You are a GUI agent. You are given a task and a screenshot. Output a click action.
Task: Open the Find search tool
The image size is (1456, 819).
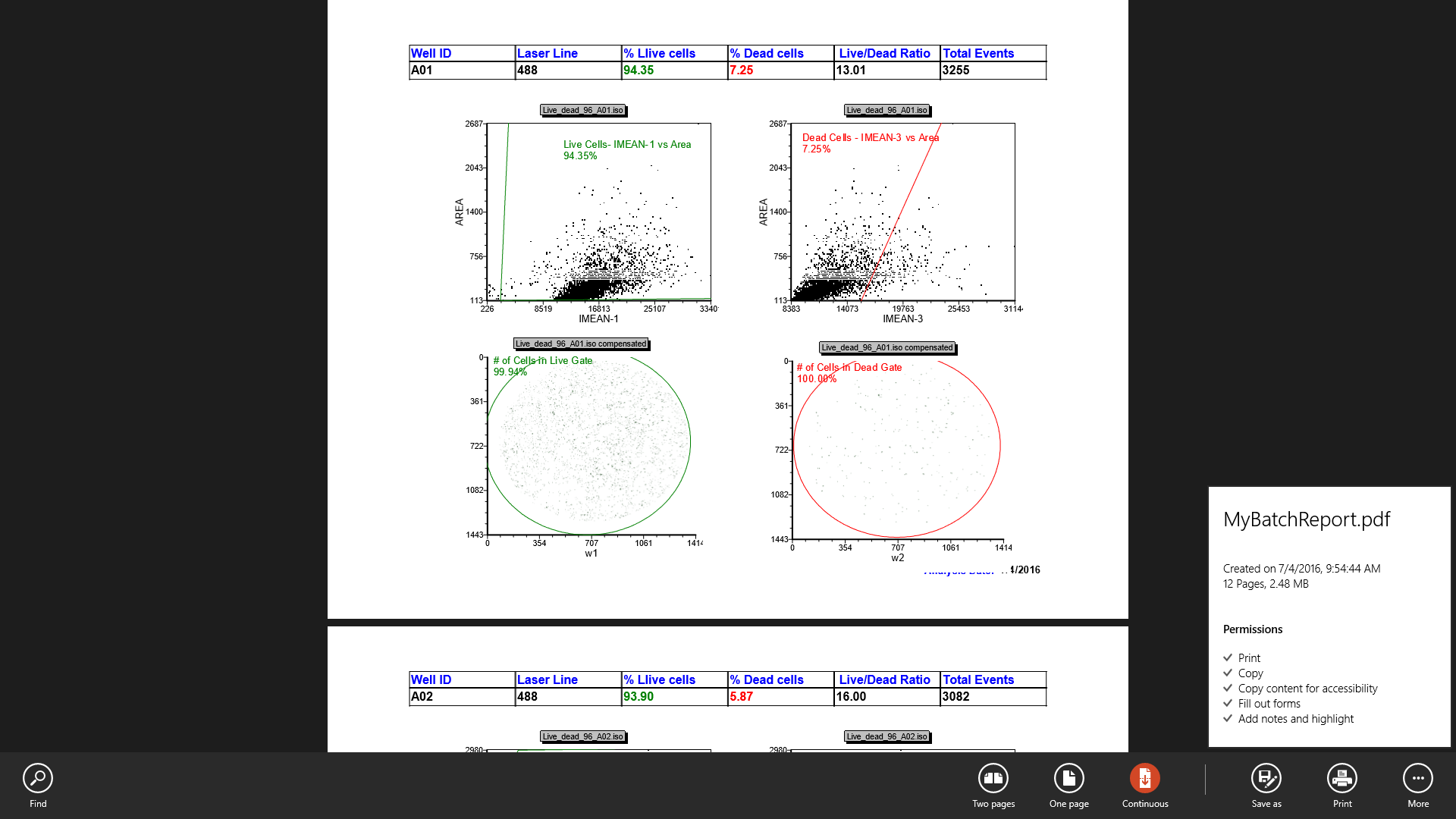click(x=37, y=779)
